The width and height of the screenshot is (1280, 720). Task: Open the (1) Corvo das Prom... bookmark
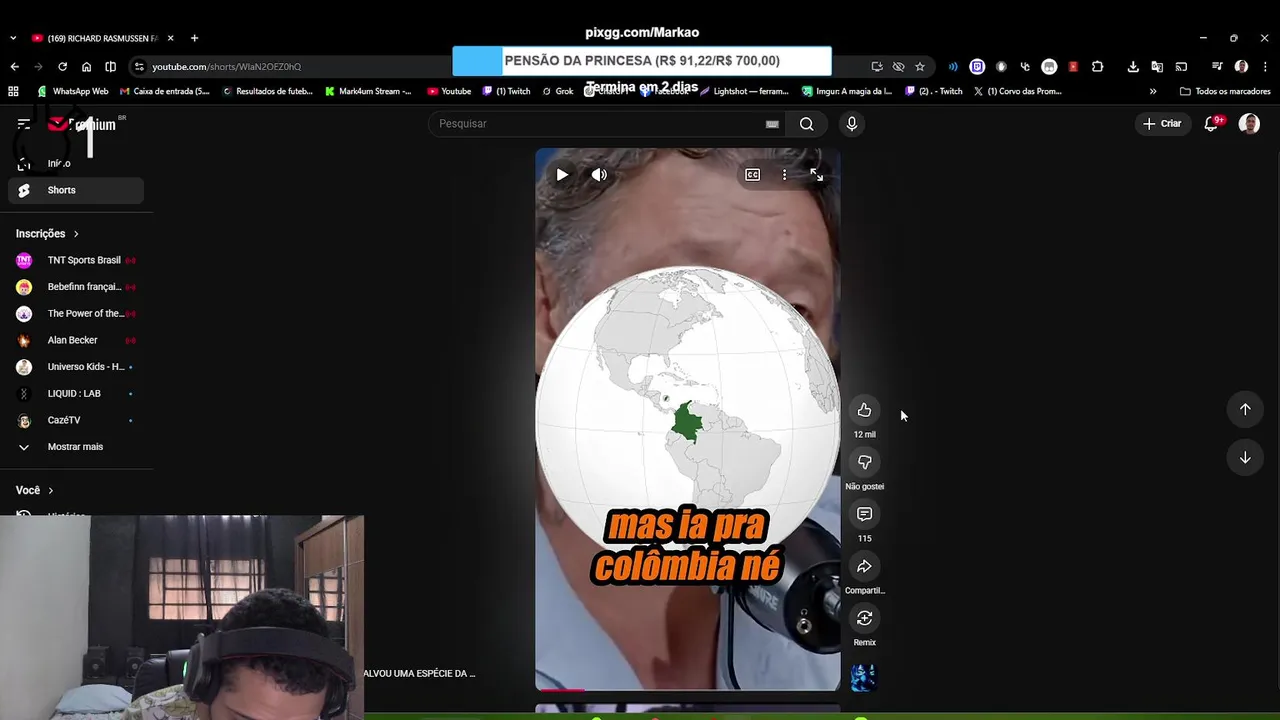1017,91
